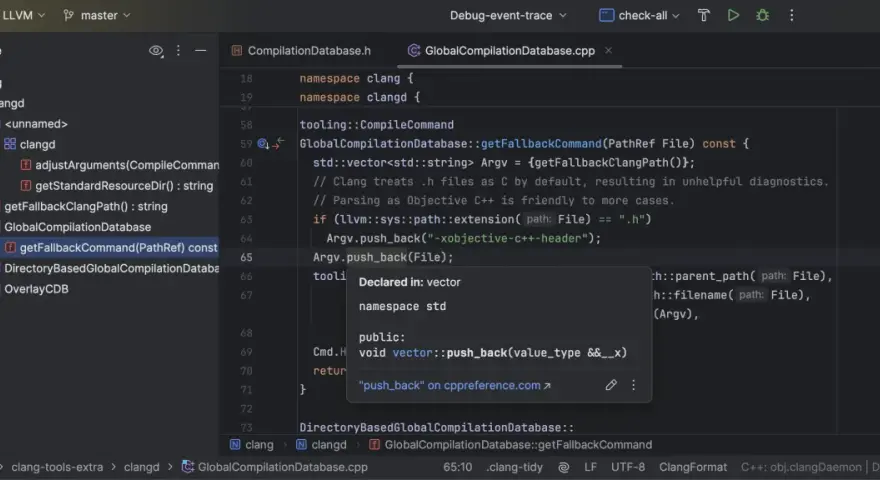This screenshot has width=880, height=480.
Task: Switch to CompilationDatabase.h tab
Action: point(301,51)
